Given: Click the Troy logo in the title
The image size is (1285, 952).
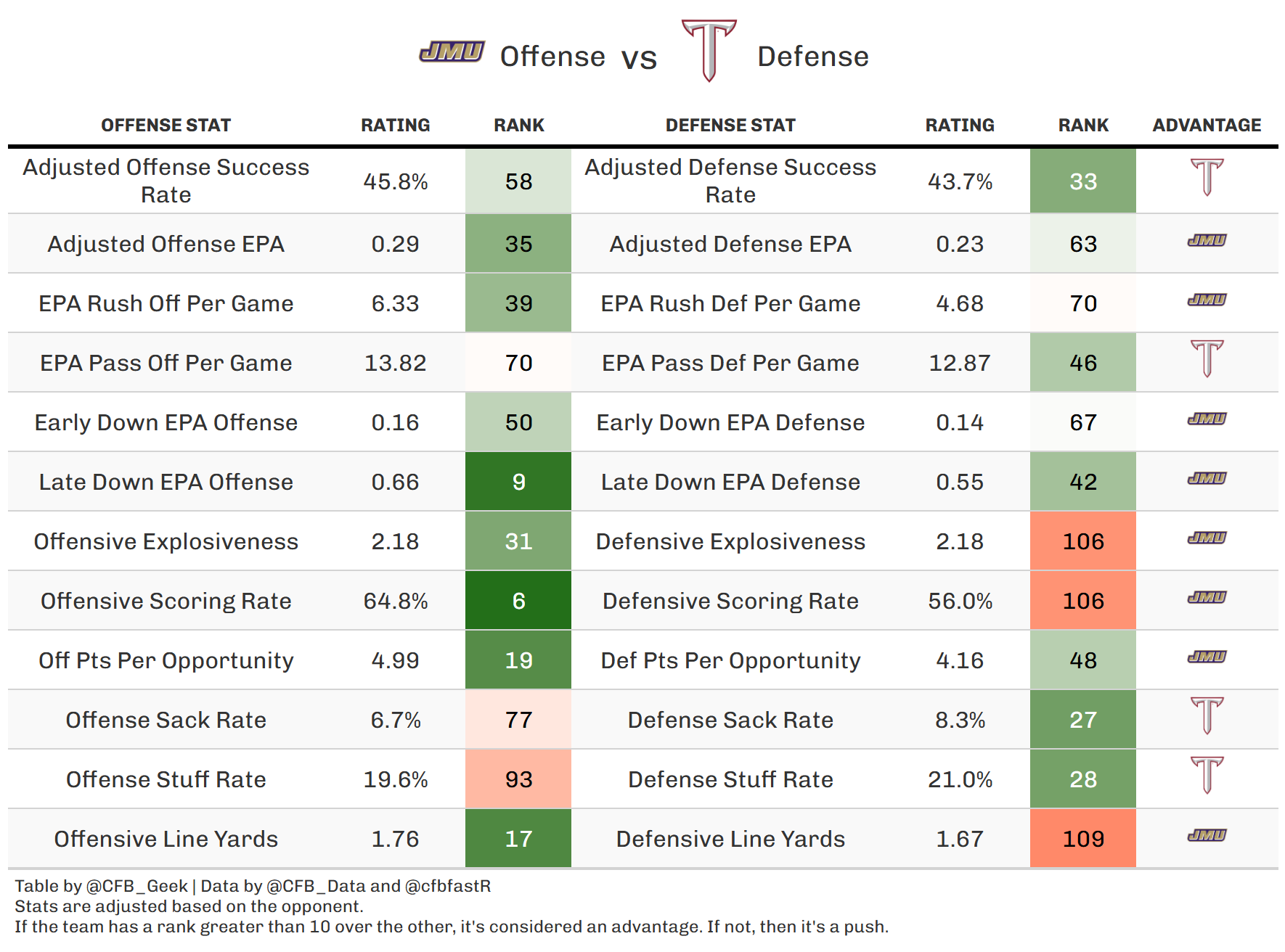Looking at the screenshot, I should point(709,49).
